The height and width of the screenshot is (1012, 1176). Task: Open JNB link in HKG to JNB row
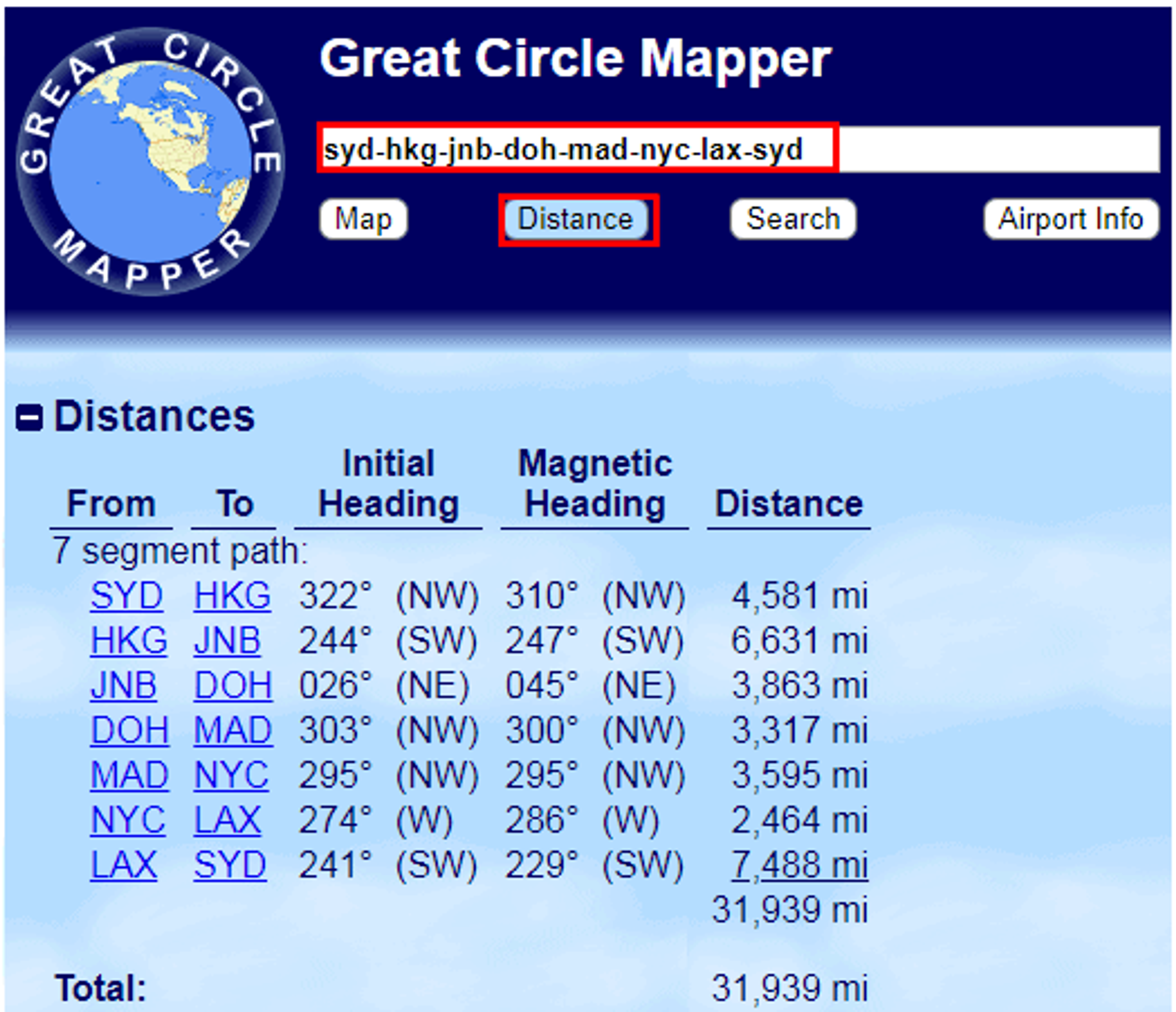[x=227, y=641]
